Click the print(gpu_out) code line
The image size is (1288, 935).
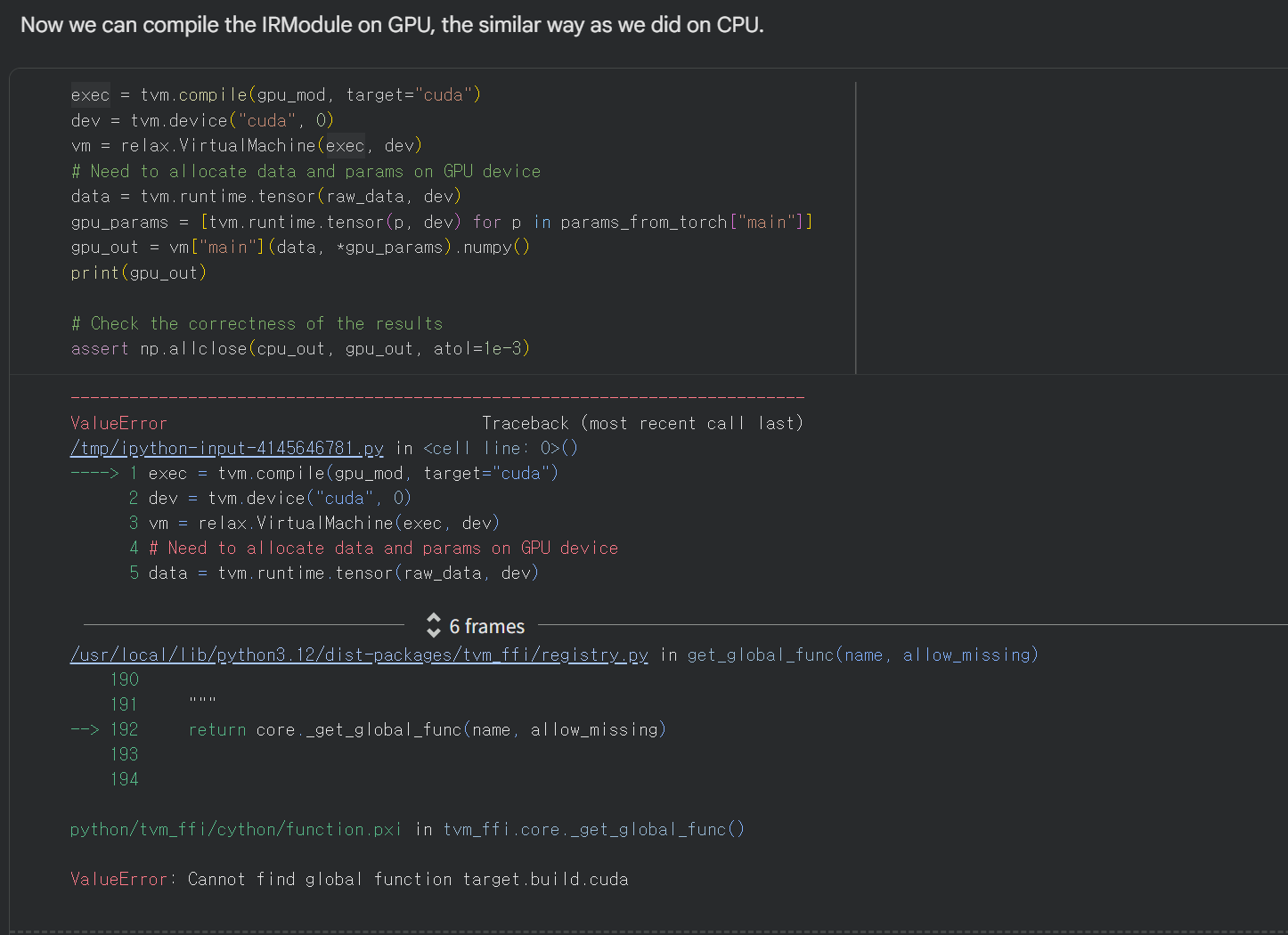pyautogui.click(x=139, y=272)
